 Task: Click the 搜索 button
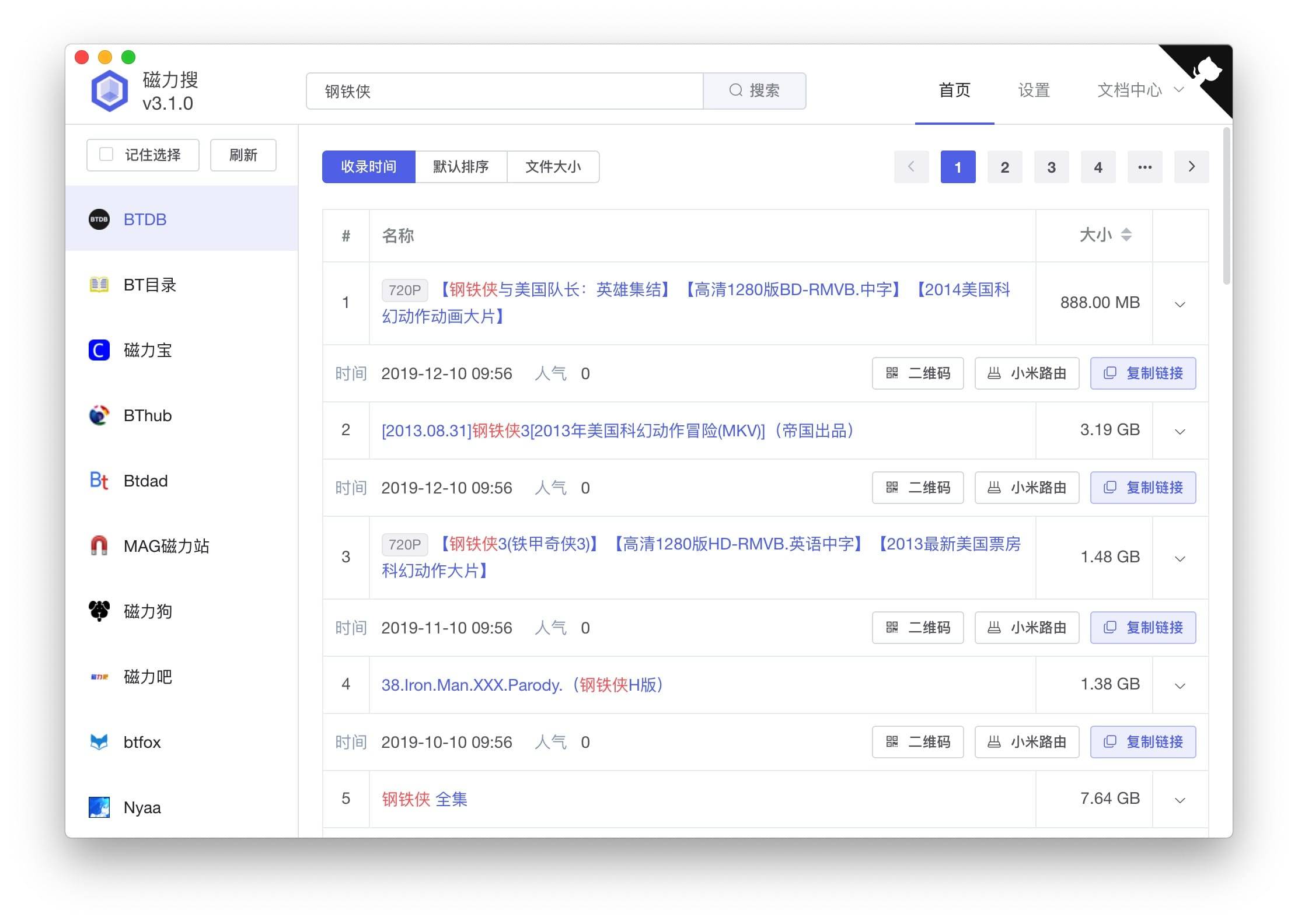pos(754,91)
